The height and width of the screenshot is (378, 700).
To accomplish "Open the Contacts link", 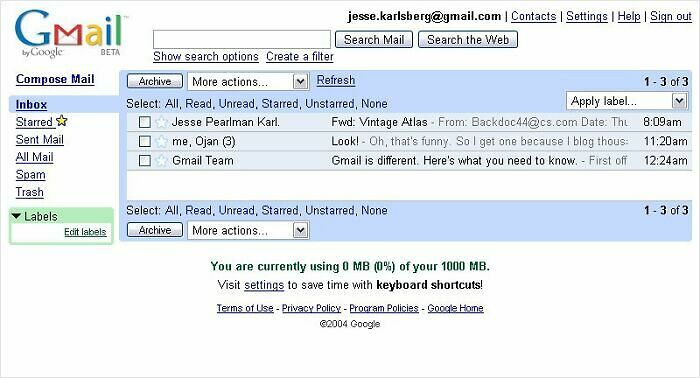I will tap(533, 17).
